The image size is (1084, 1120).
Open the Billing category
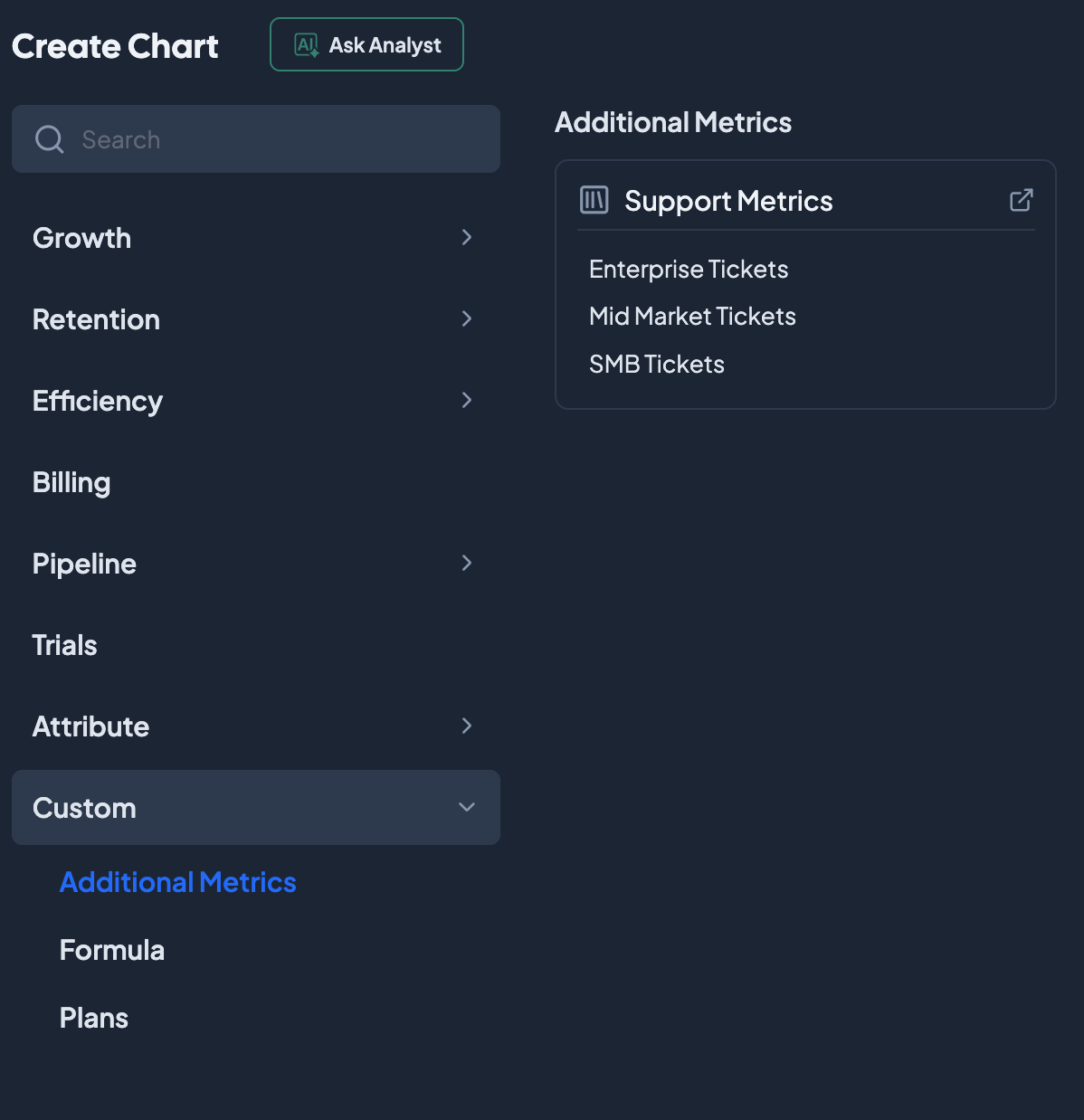click(x=71, y=482)
